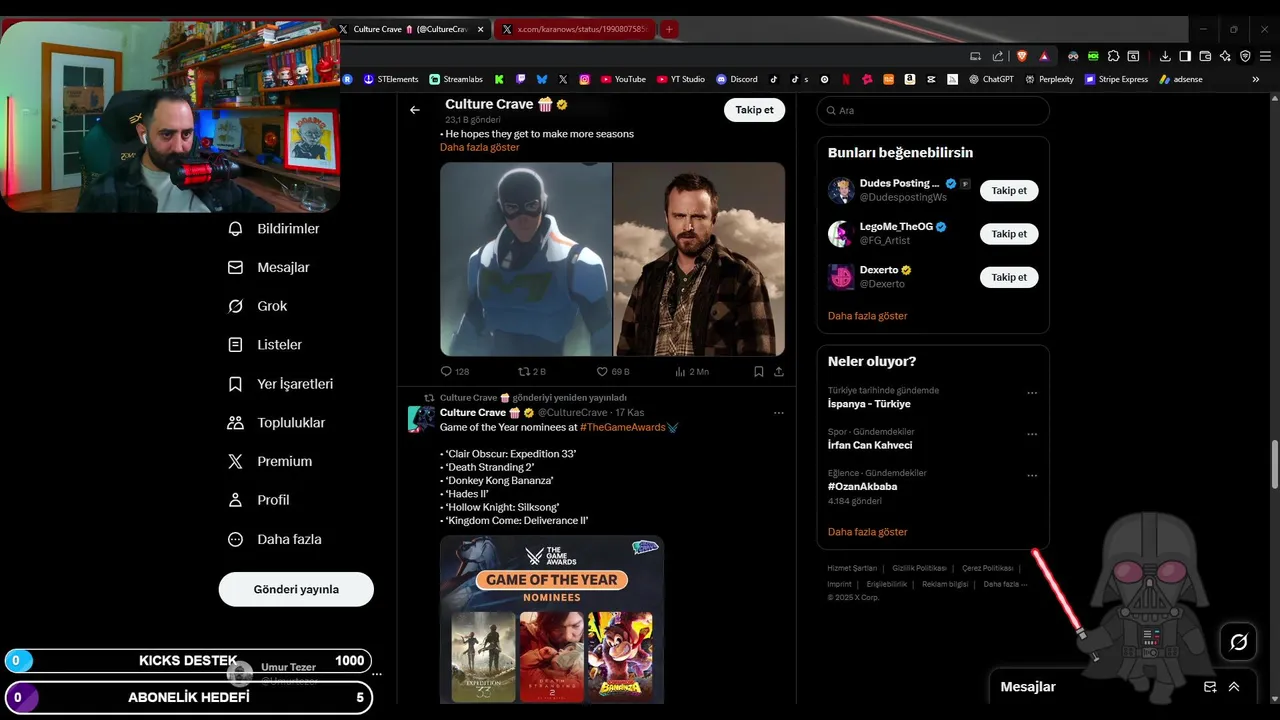Image resolution: width=1280 pixels, height=720 pixels.
Task: Show more suggestions under Bunları beğenebilirsin
Action: click(x=868, y=316)
